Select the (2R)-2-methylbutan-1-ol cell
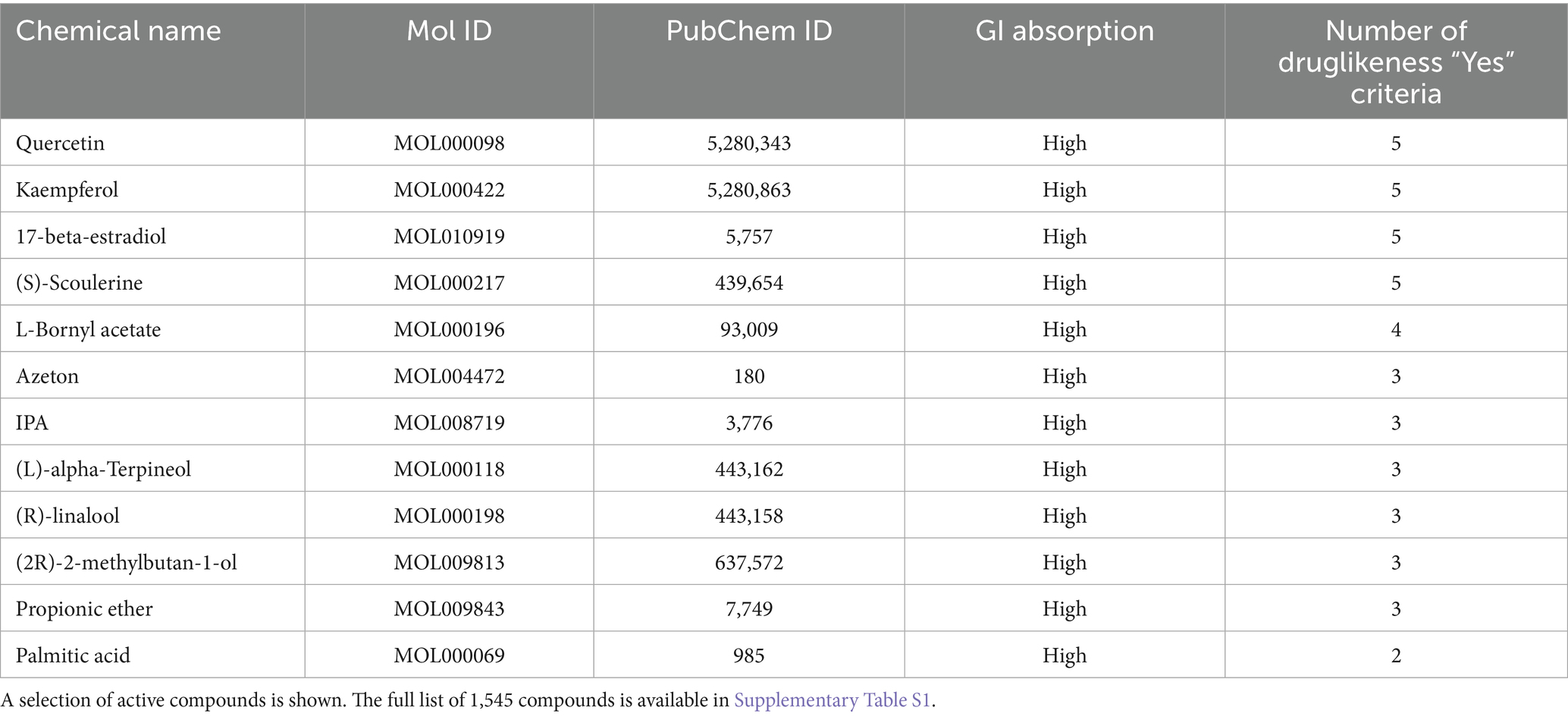The width and height of the screenshot is (1568, 717). tap(127, 563)
